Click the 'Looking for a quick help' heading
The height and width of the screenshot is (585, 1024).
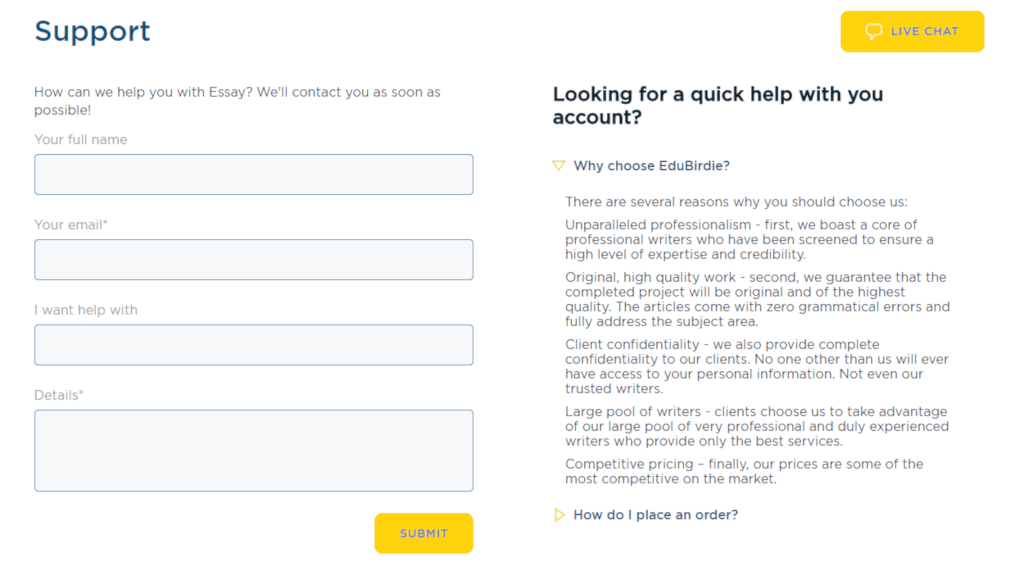pyautogui.click(x=718, y=106)
